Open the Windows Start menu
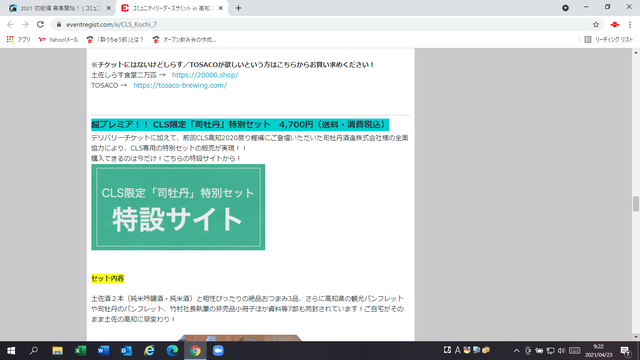 11,351
